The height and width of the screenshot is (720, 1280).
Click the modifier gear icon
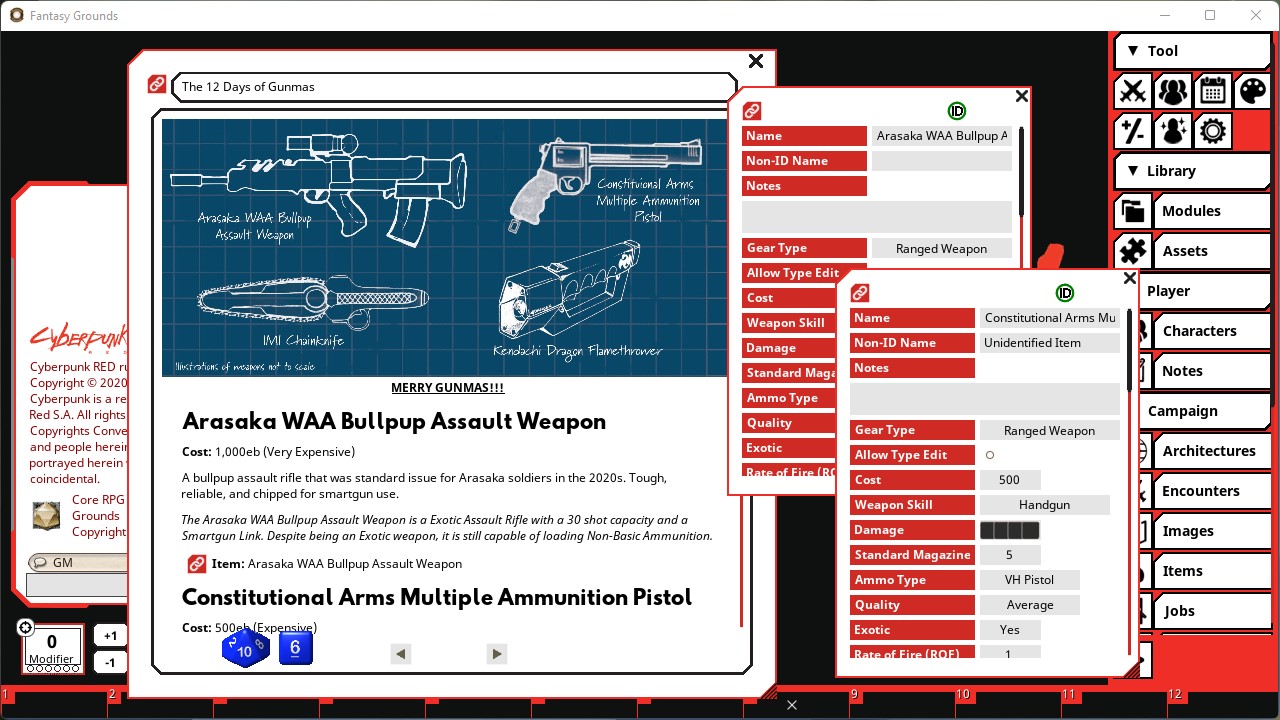(25, 628)
